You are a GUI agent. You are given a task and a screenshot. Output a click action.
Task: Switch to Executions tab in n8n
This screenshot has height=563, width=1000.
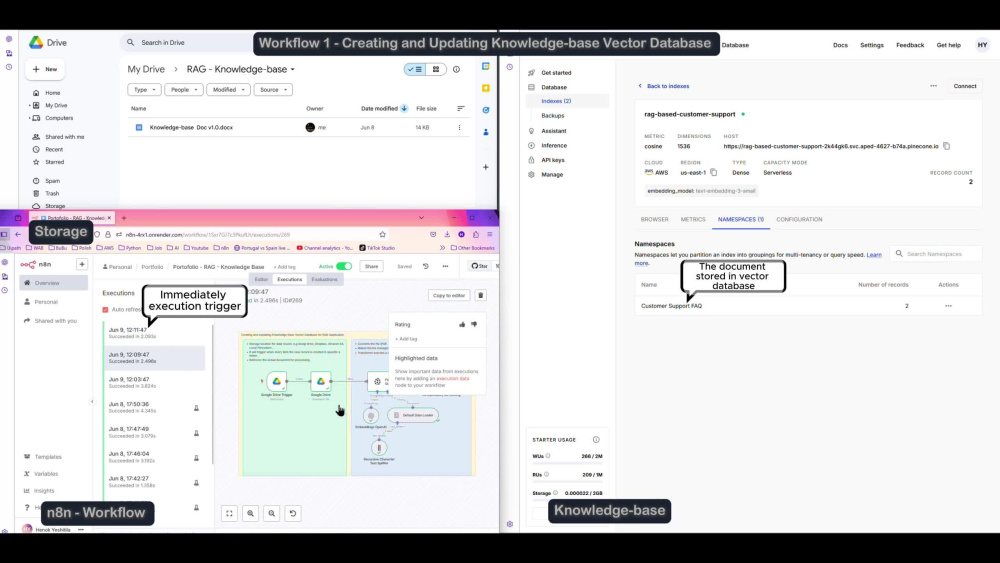(290, 279)
